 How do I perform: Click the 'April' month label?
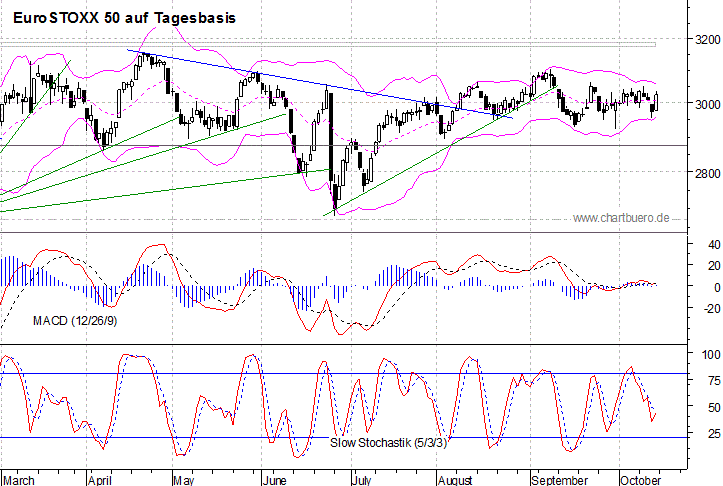click(x=100, y=480)
